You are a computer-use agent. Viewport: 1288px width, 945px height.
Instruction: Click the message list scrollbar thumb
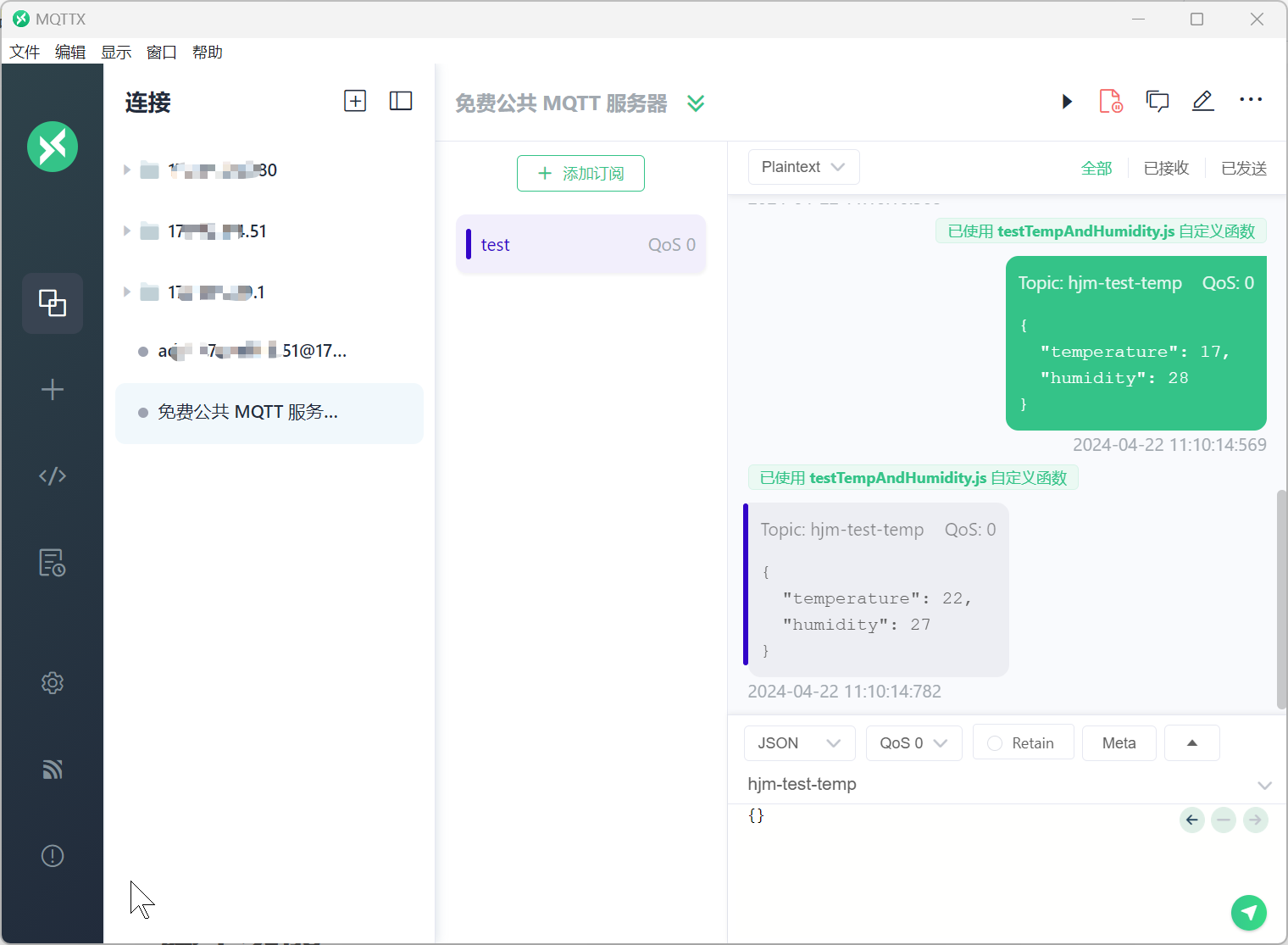(1281, 599)
